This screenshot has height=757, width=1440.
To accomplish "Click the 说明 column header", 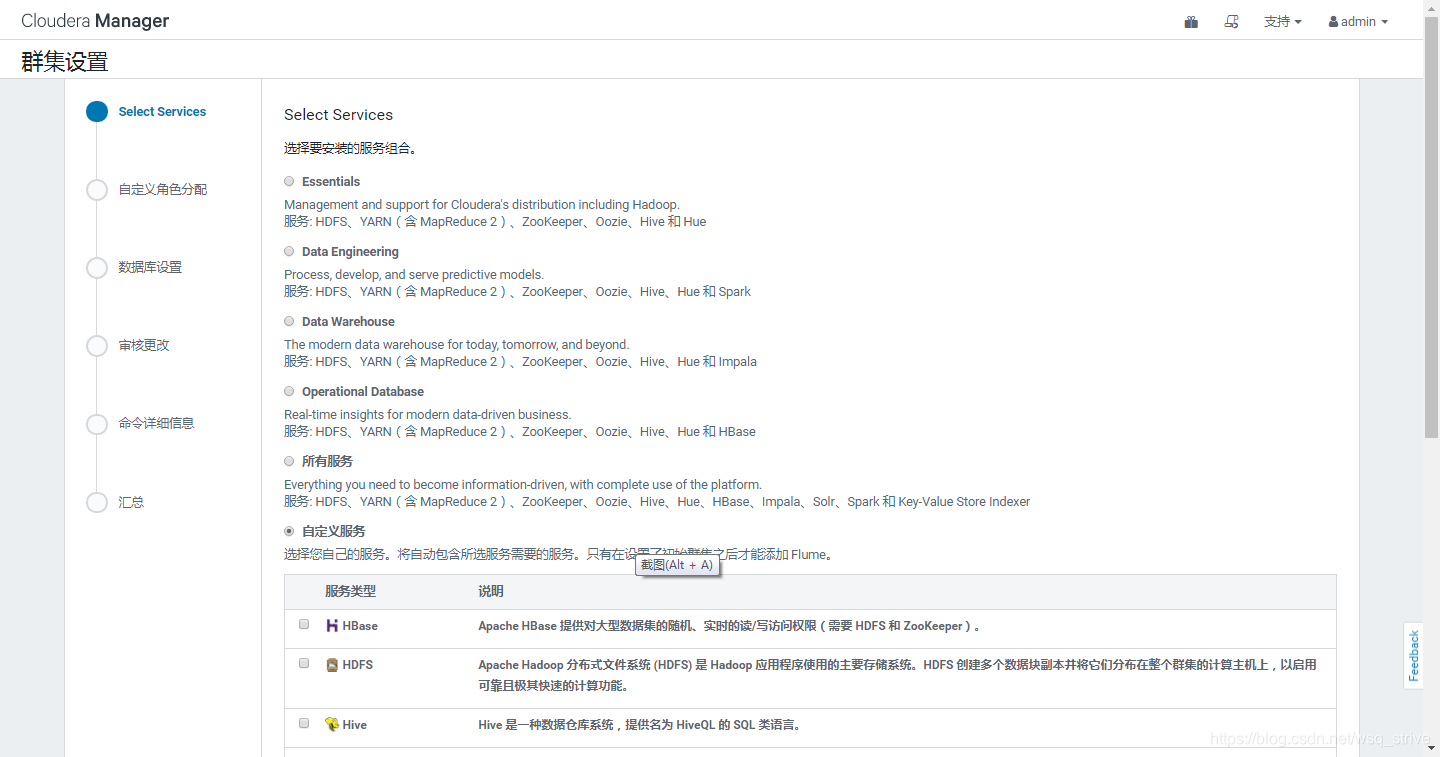I will coord(491,592).
